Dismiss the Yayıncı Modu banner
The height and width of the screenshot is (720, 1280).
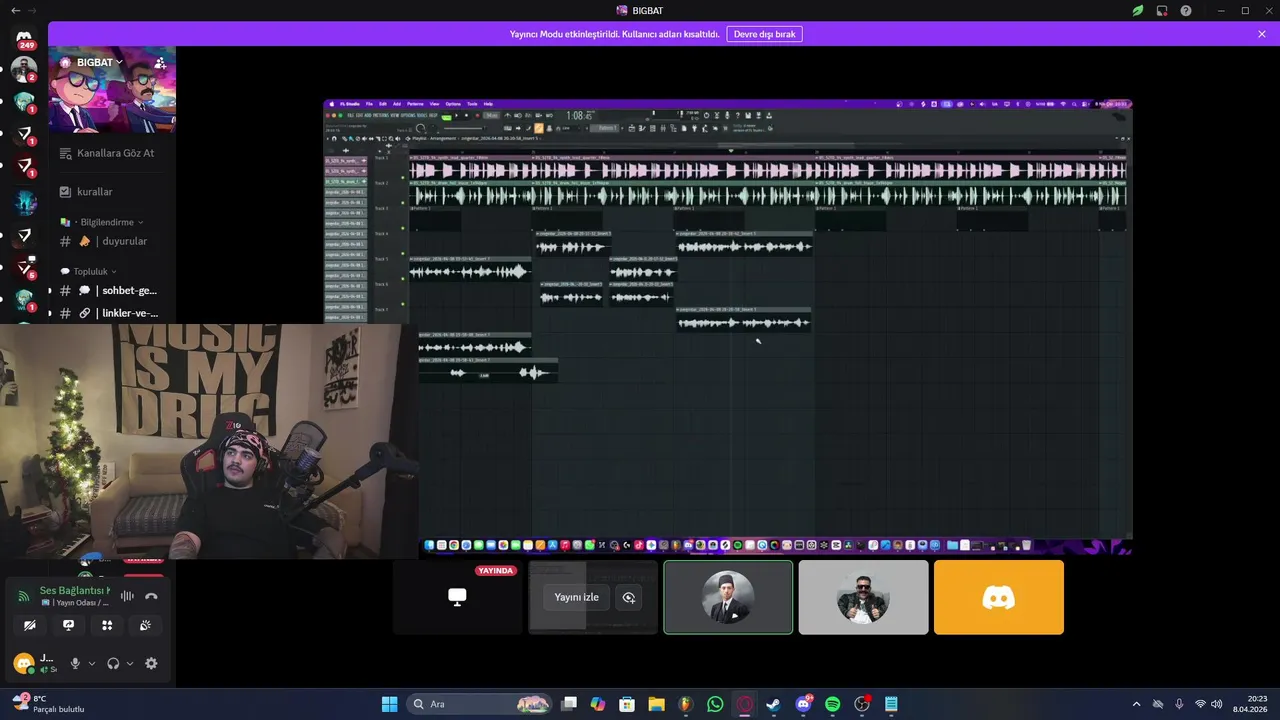[1262, 34]
